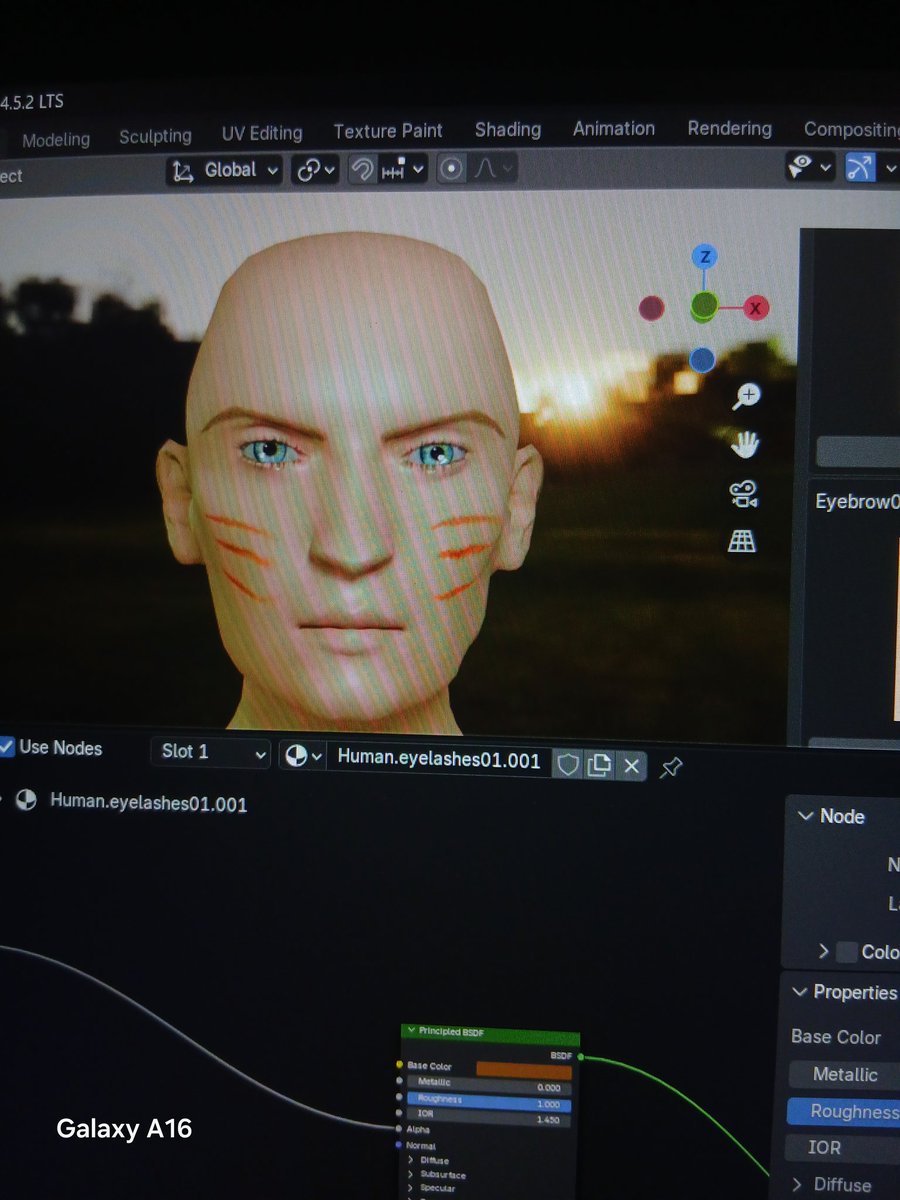Image resolution: width=900 pixels, height=1200 pixels.
Task: Click the orange Base Color swatch on node
Action: click(524, 1071)
